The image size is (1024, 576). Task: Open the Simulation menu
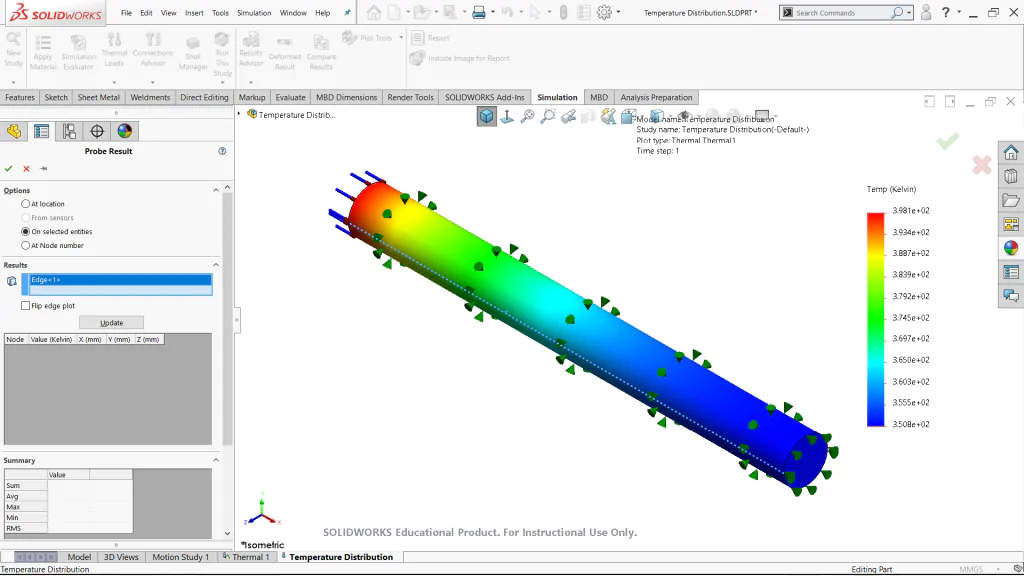coord(254,12)
